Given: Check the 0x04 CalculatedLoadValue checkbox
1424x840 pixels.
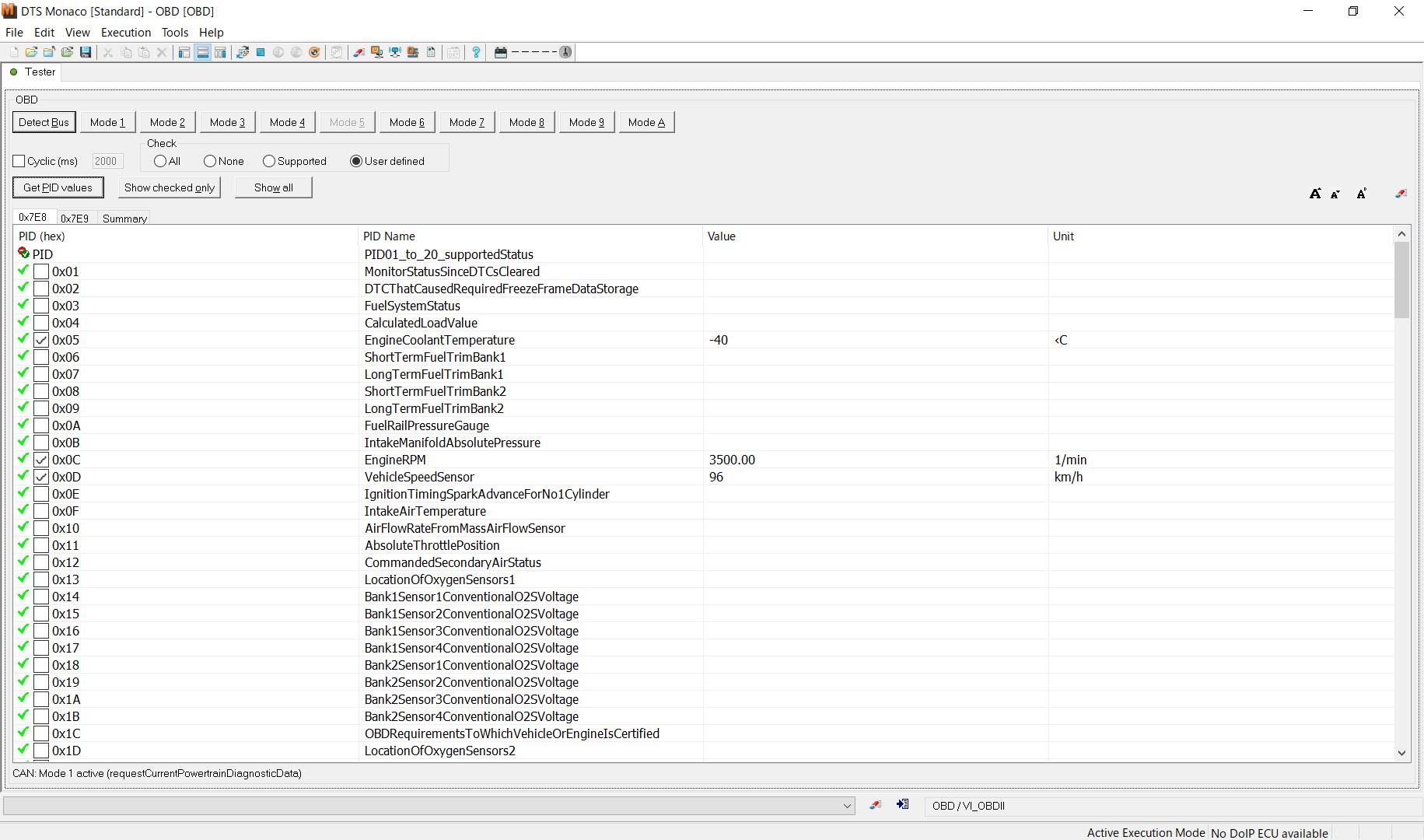Looking at the screenshot, I should (41, 323).
